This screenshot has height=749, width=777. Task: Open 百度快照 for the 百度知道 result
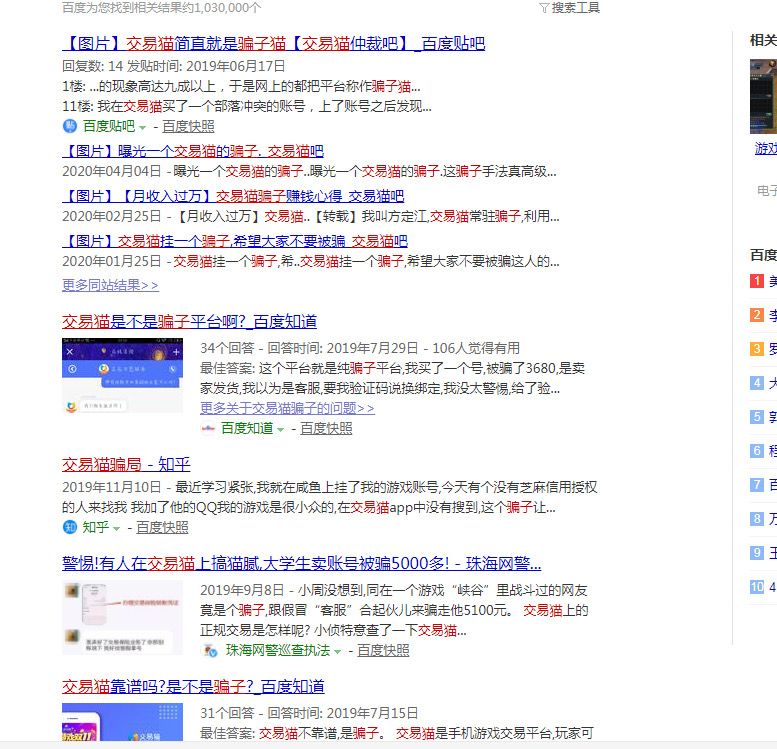(x=327, y=428)
